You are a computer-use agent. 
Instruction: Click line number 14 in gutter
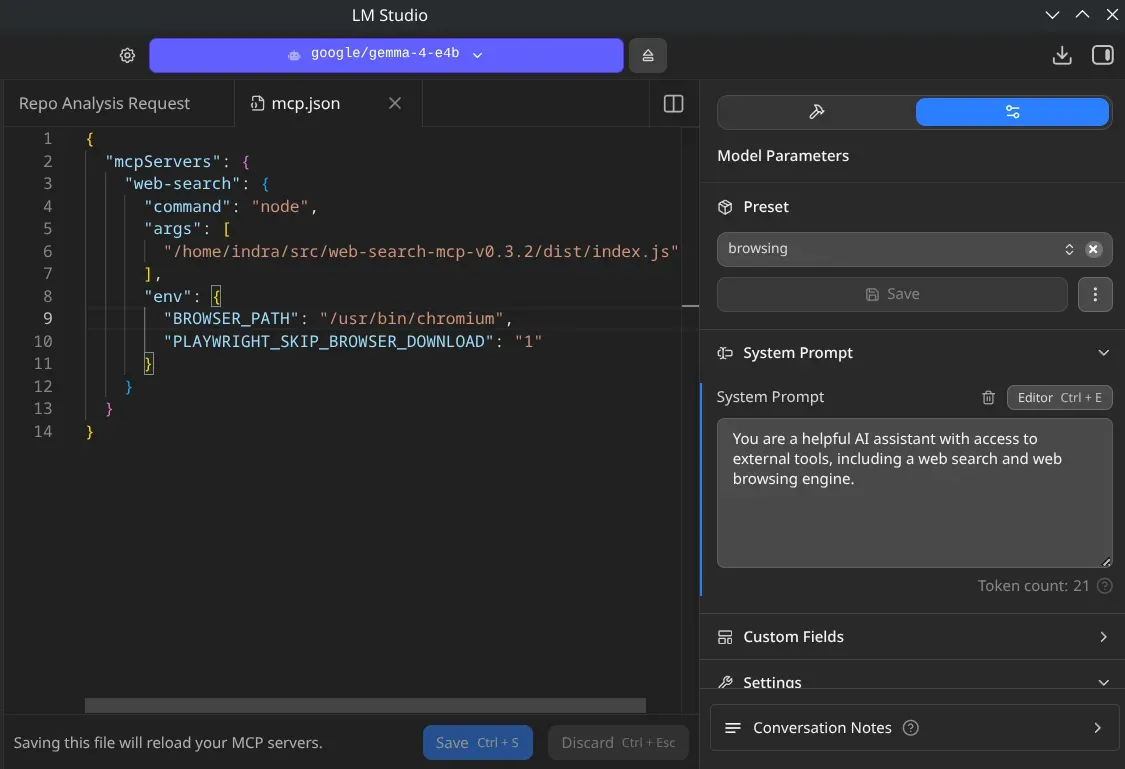coord(43,432)
